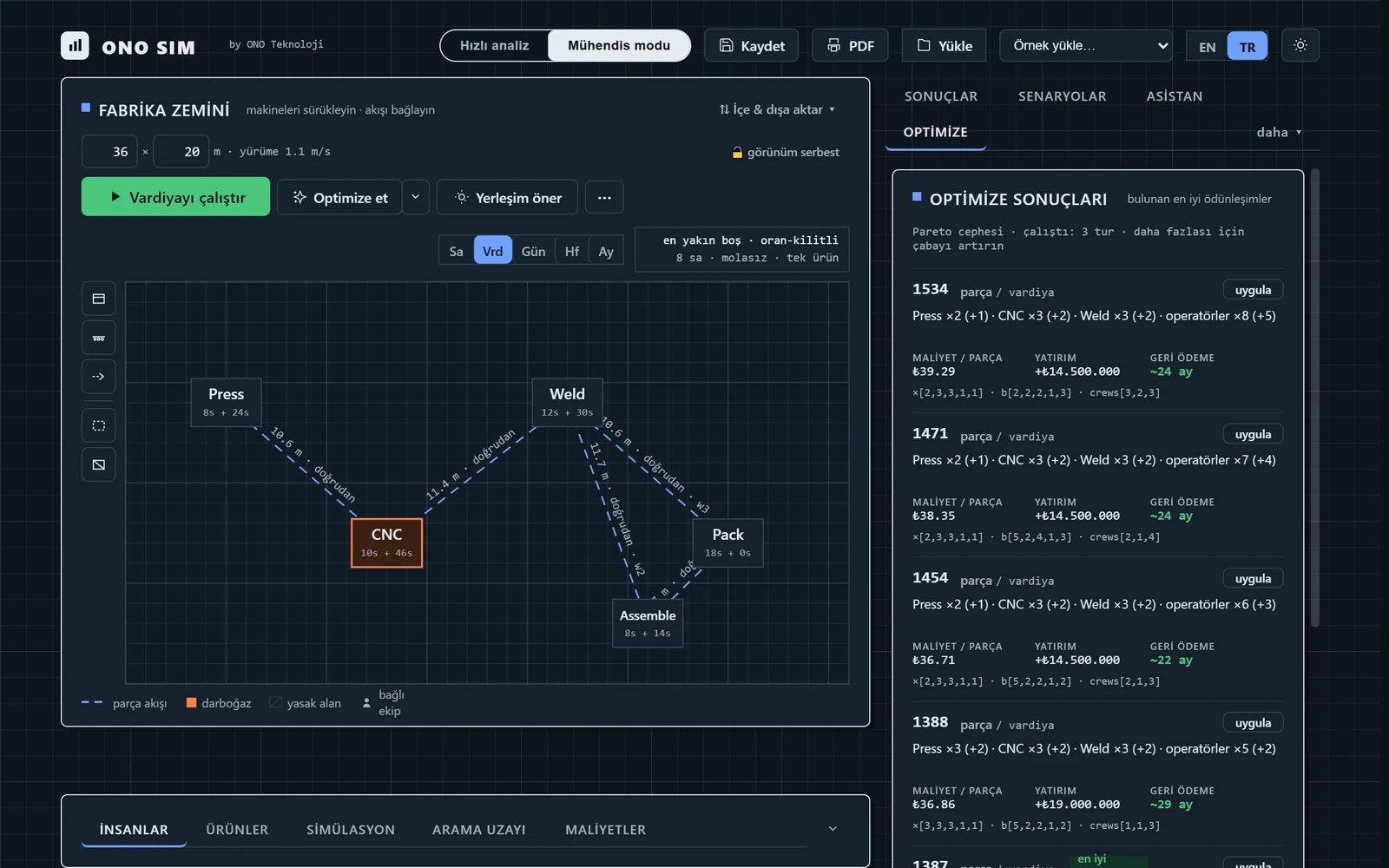Open the SONUÇLAR tab
The width and height of the screenshot is (1389, 868).
pos(941,96)
